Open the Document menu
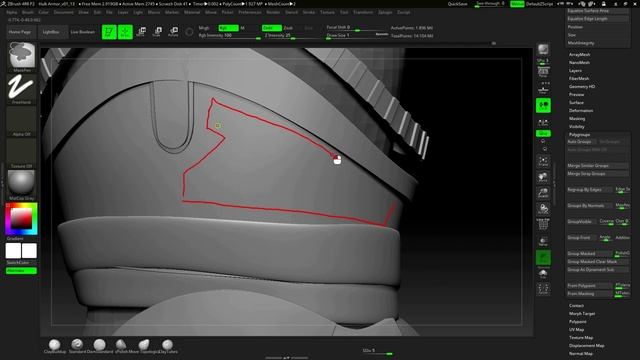Screen dimensions: 640x360 (x=64, y=12)
